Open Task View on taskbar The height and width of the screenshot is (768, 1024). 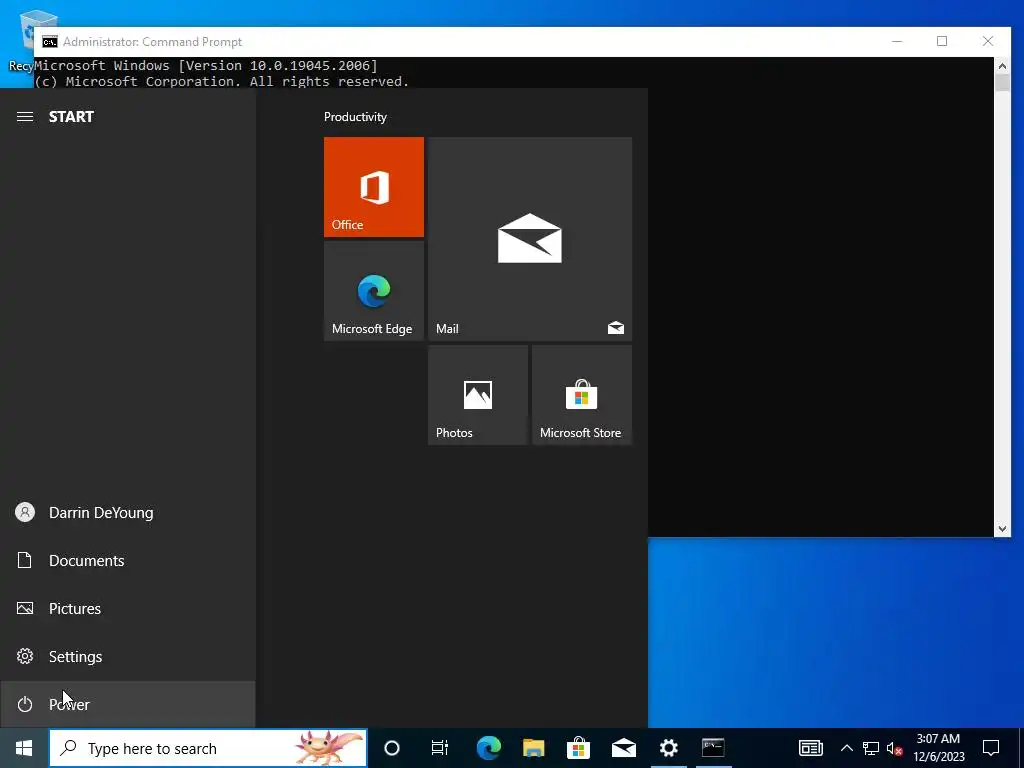(x=440, y=748)
